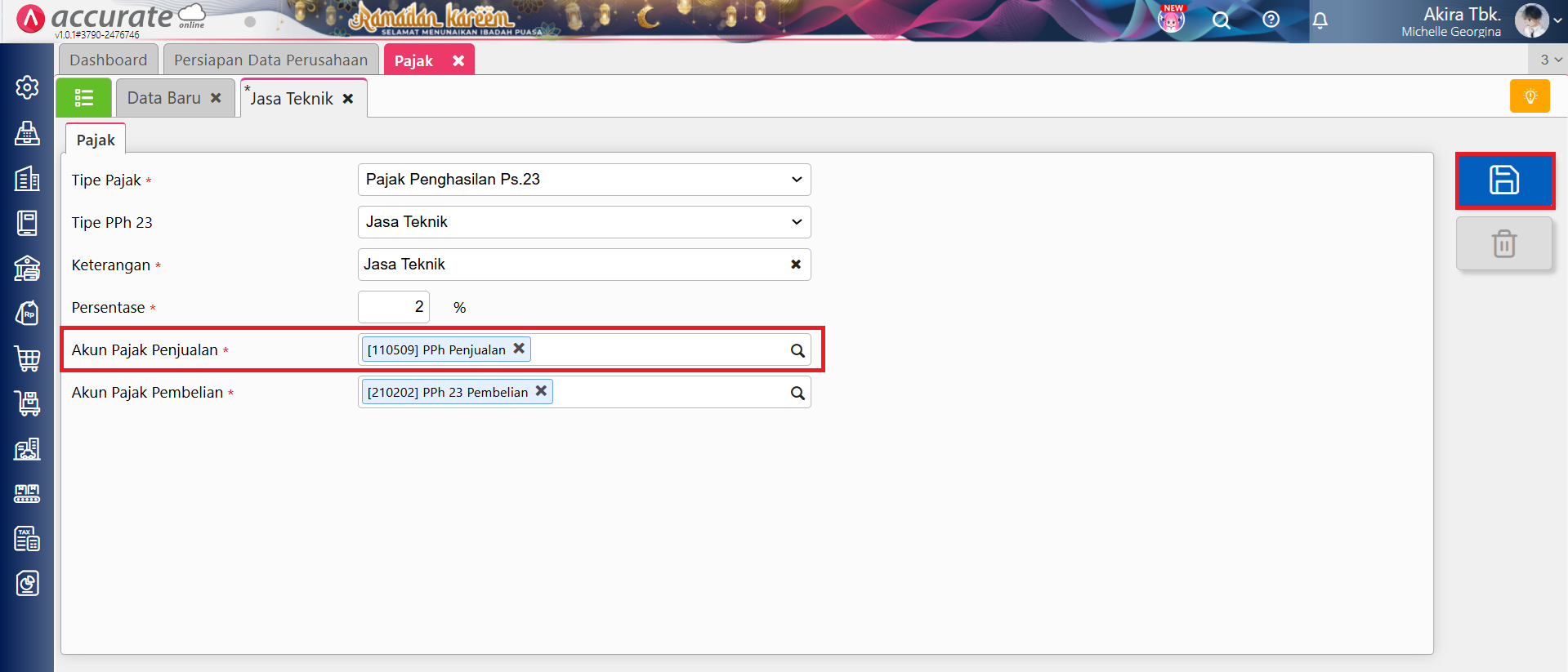Click the Persentase input field

[x=394, y=307]
